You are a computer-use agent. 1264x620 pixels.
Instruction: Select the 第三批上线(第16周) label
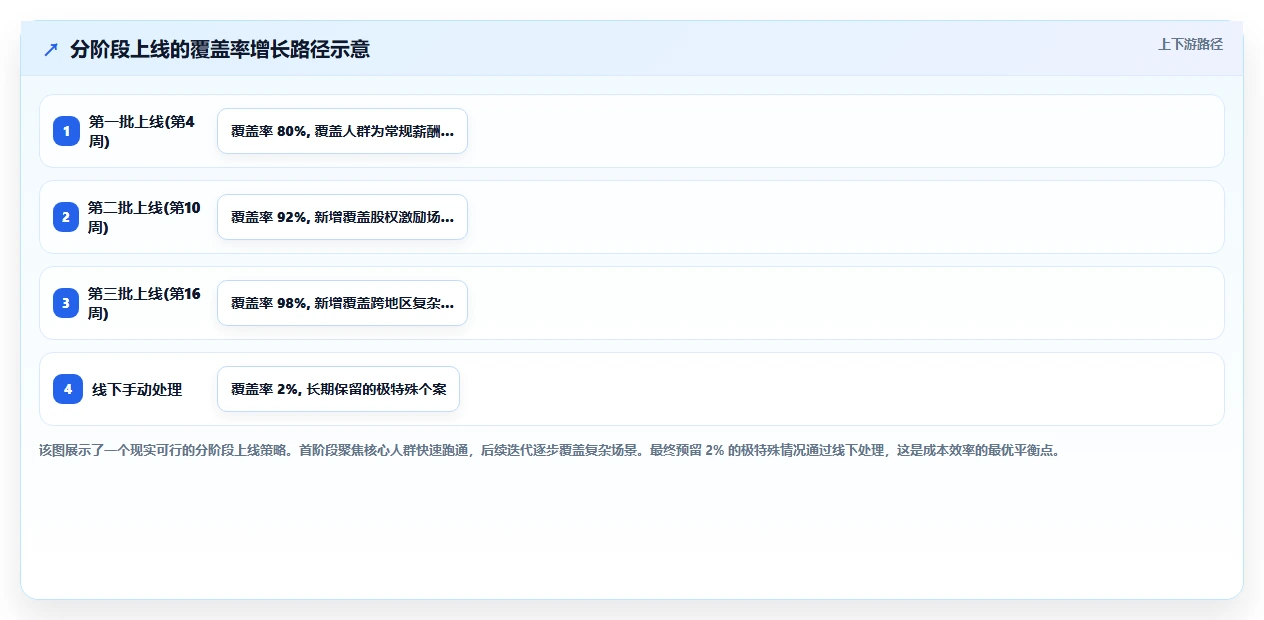point(145,303)
